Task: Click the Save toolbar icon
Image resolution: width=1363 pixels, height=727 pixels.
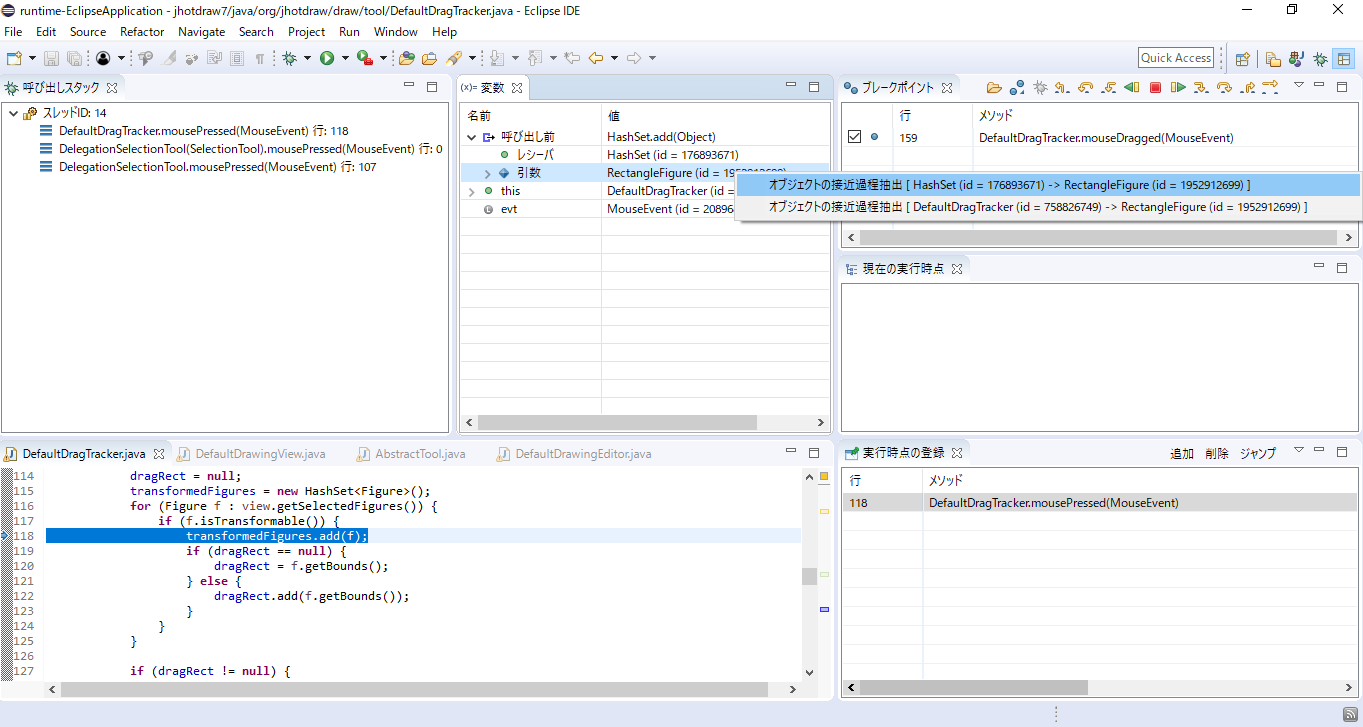Action: 51,58
